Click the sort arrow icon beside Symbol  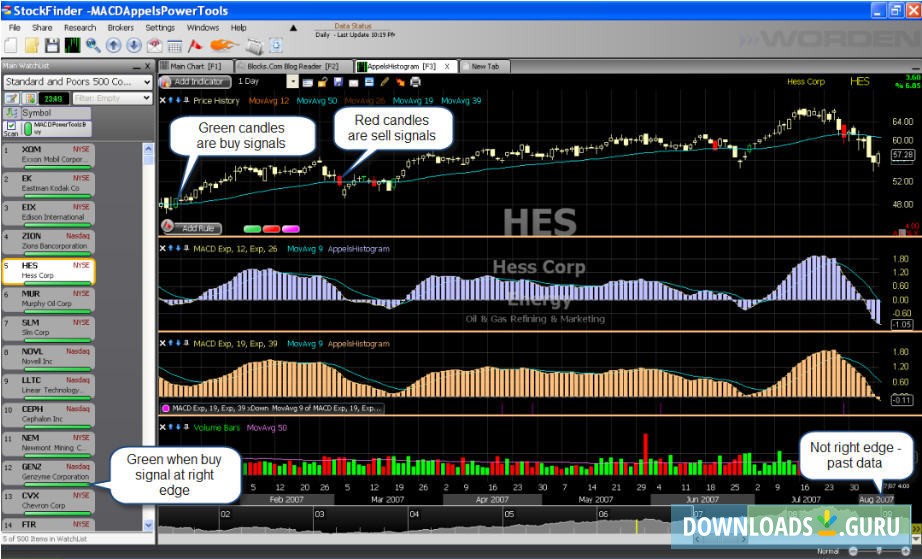pyautogui.click(x=11, y=113)
